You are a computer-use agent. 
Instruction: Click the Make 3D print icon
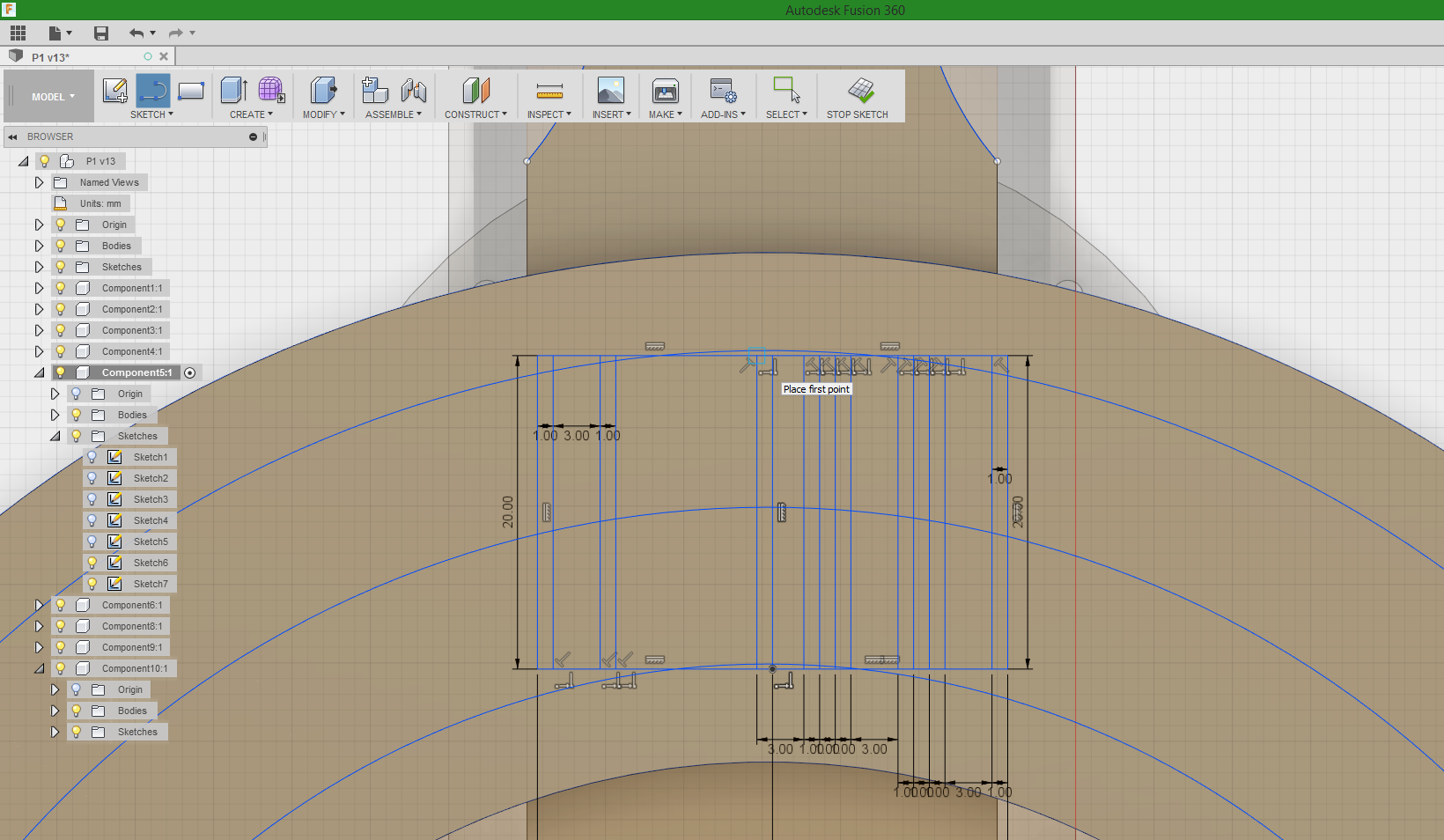[x=665, y=90]
